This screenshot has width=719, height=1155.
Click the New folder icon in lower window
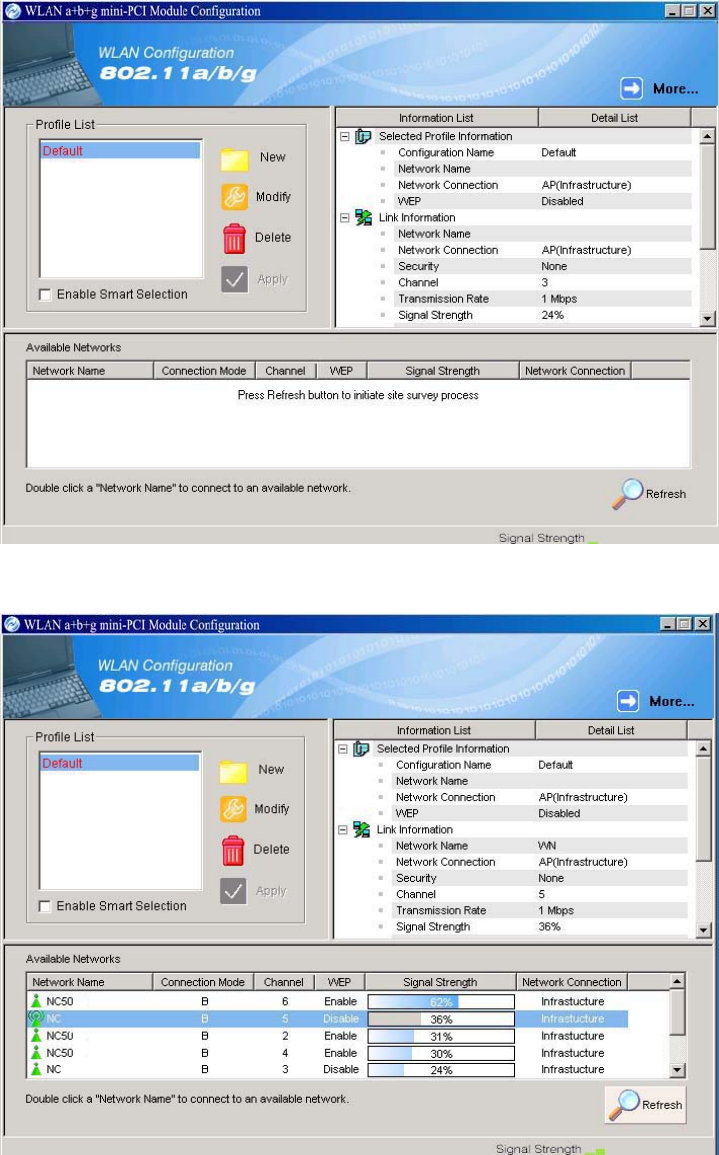click(x=234, y=771)
